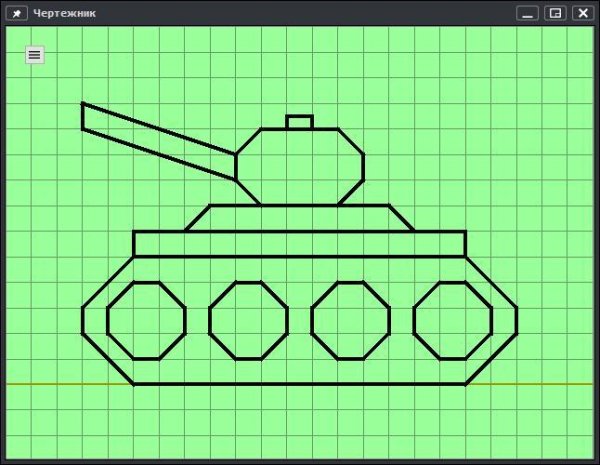Minimize the Чертежник window
600x465 pixels.
pyautogui.click(x=528, y=13)
